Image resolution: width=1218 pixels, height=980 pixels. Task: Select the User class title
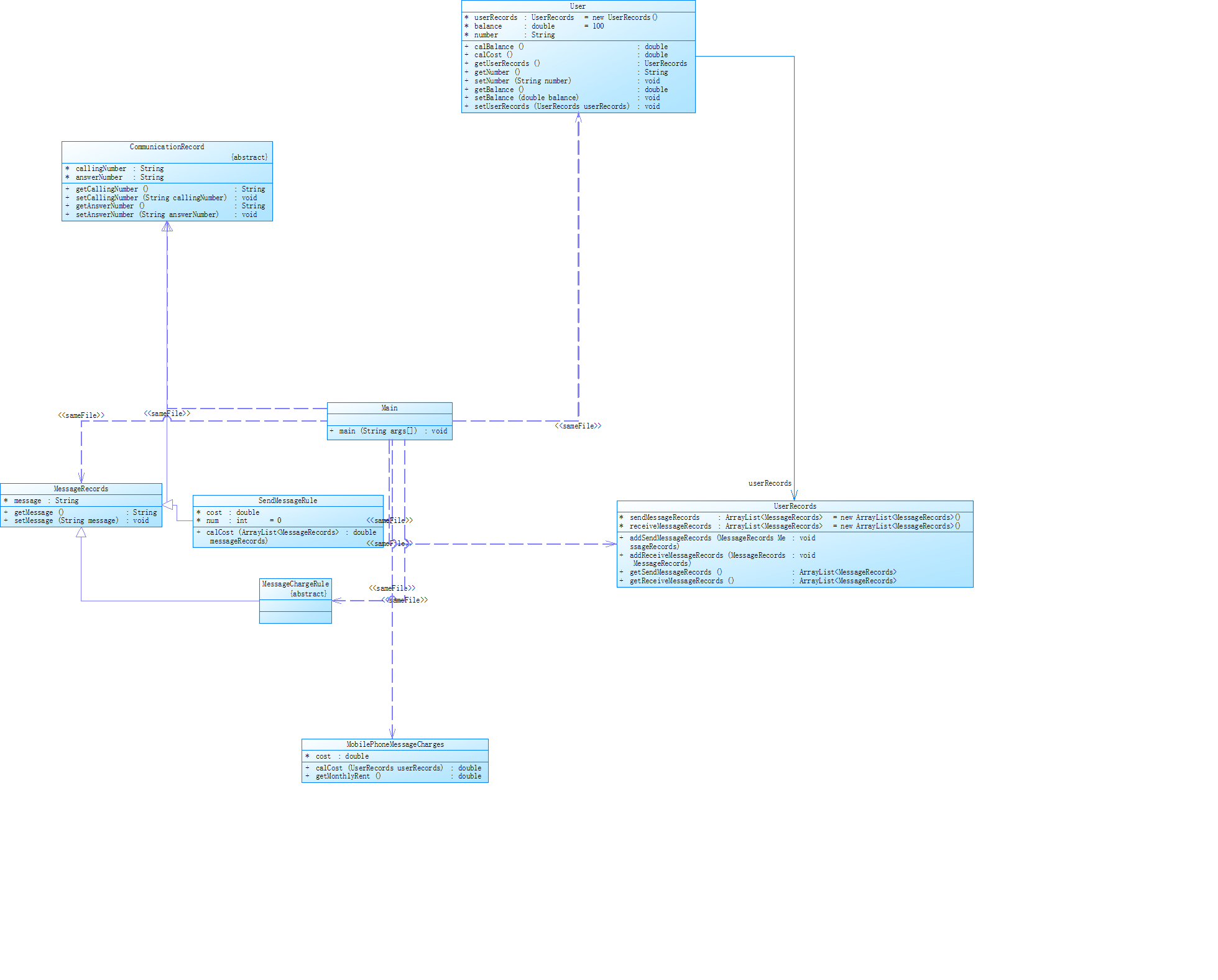pyautogui.click(x=578, y=6)
